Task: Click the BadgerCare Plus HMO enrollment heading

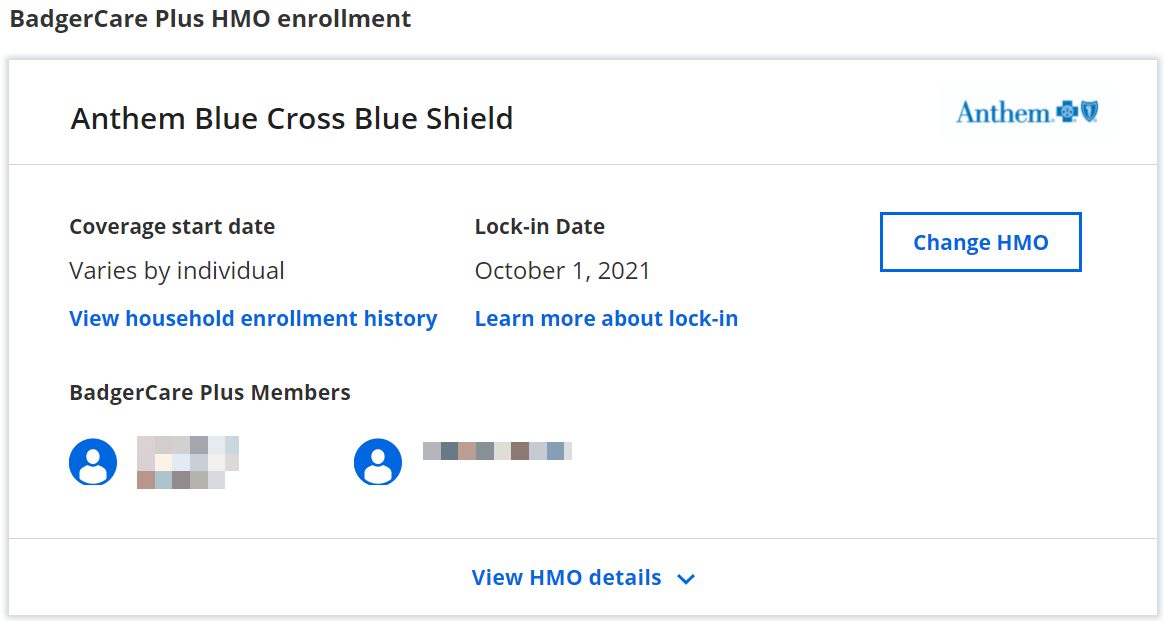Action: tap(210, 19)
